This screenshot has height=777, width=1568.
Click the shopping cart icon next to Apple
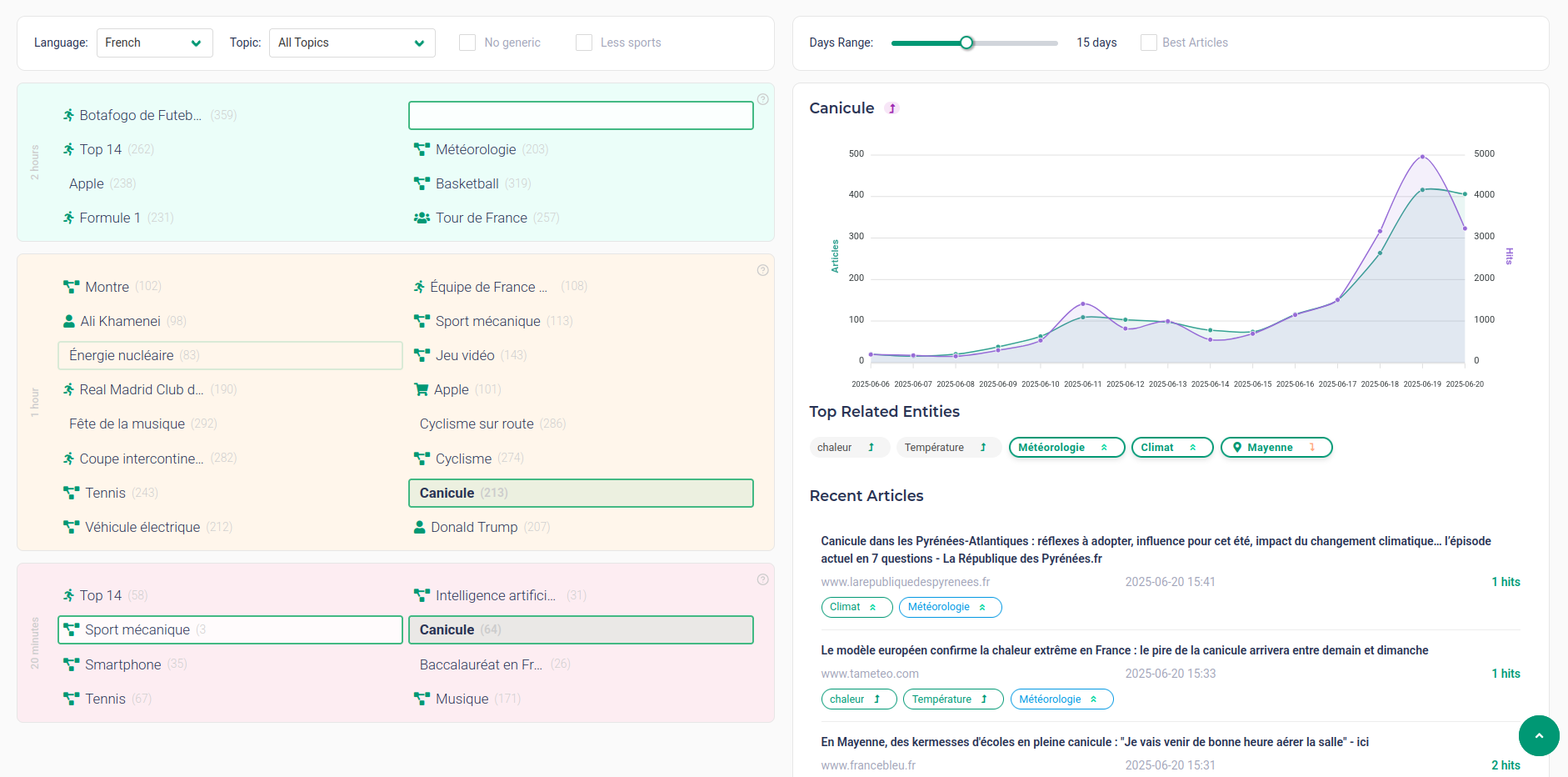tap(420, 389)
